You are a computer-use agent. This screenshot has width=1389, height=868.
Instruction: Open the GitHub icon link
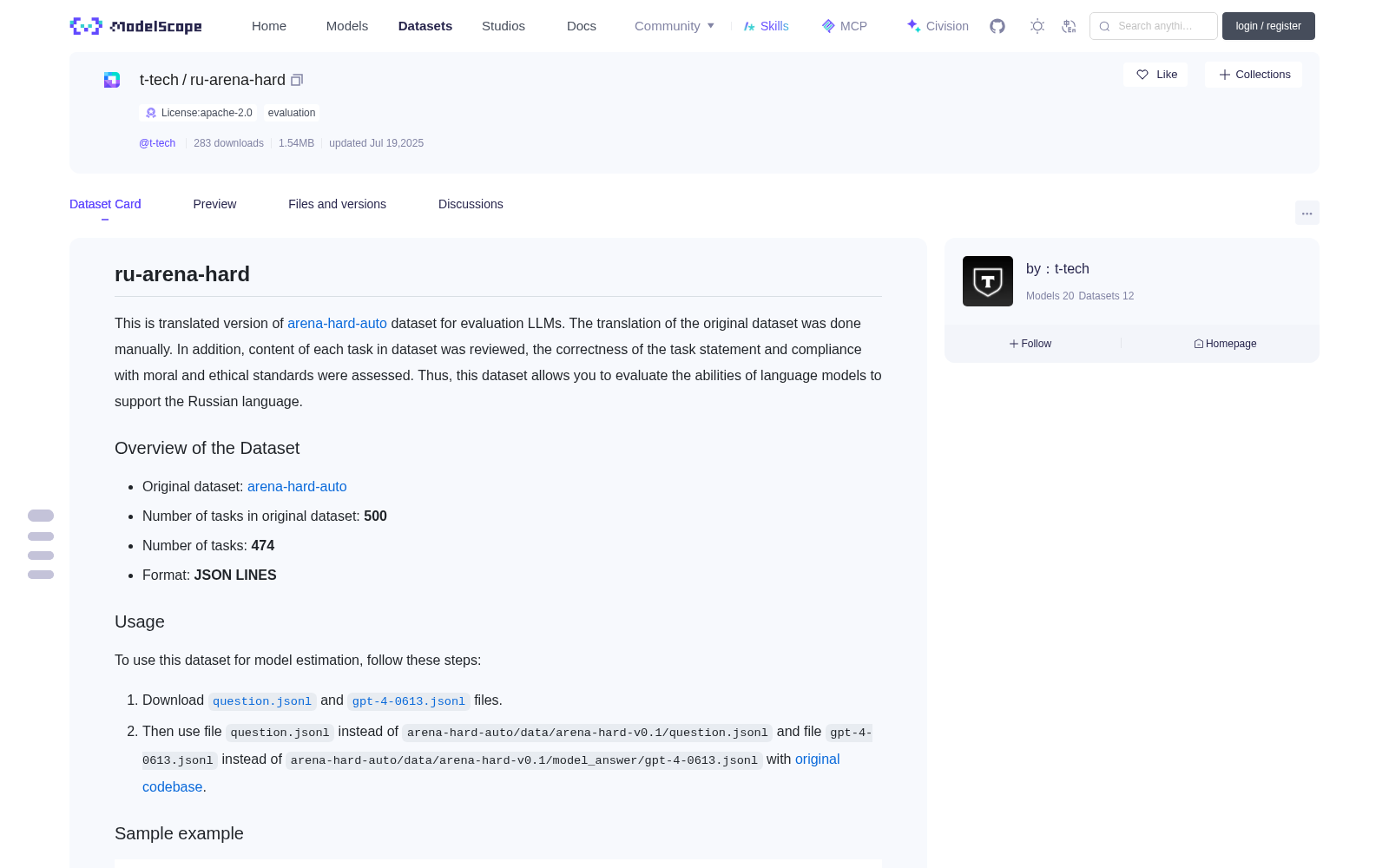pos(997,26)
